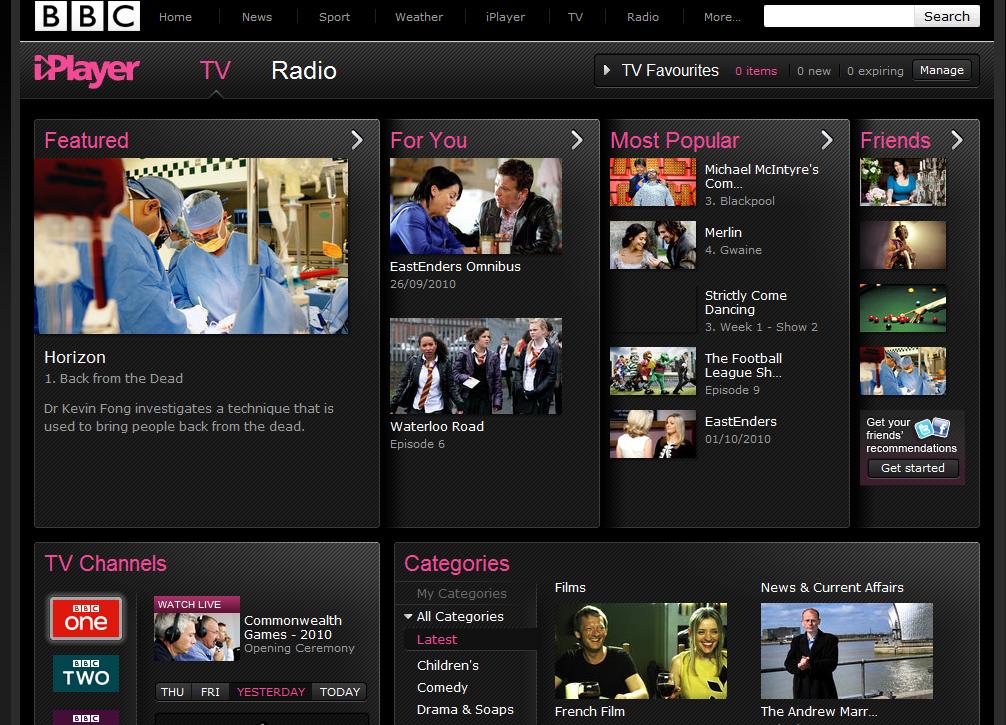Open Weather in the BBC top bar
This screenshot has height=725, width=1006.
pos(419,17)
